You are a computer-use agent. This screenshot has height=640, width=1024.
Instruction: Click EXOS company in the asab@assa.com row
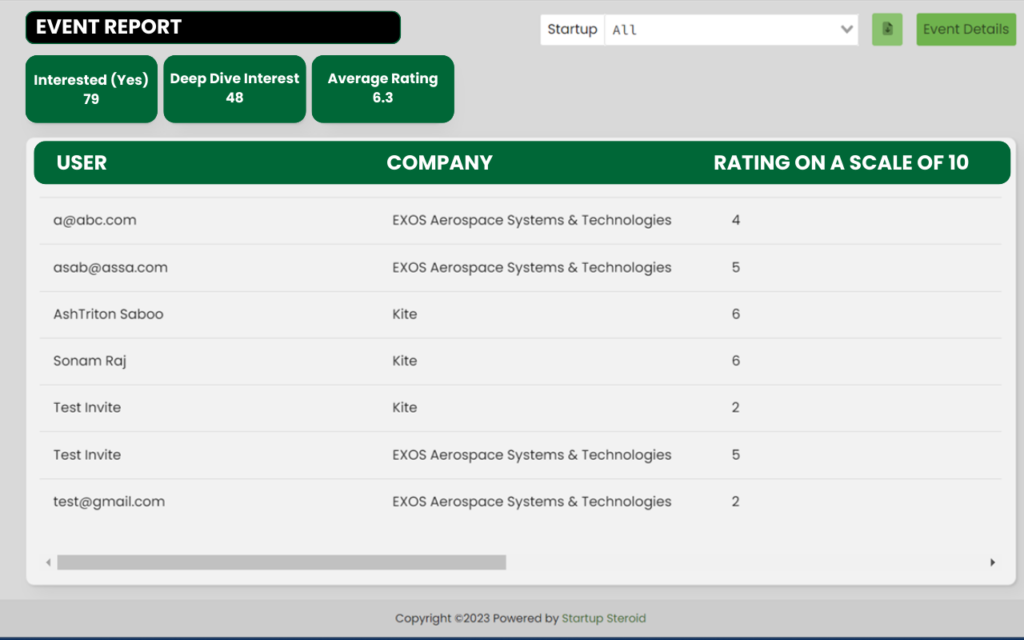[532, 267]
